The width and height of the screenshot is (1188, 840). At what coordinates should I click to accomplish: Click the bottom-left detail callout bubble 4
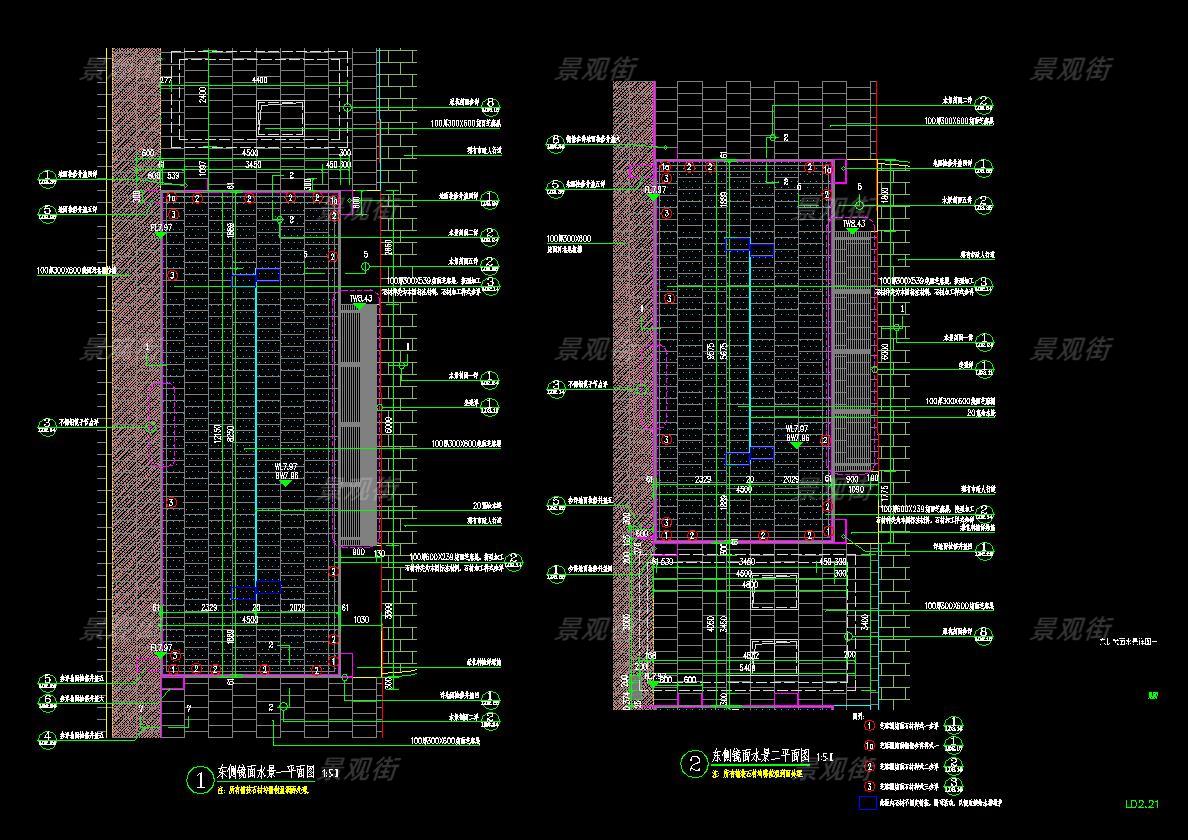[x=47, y=738]
